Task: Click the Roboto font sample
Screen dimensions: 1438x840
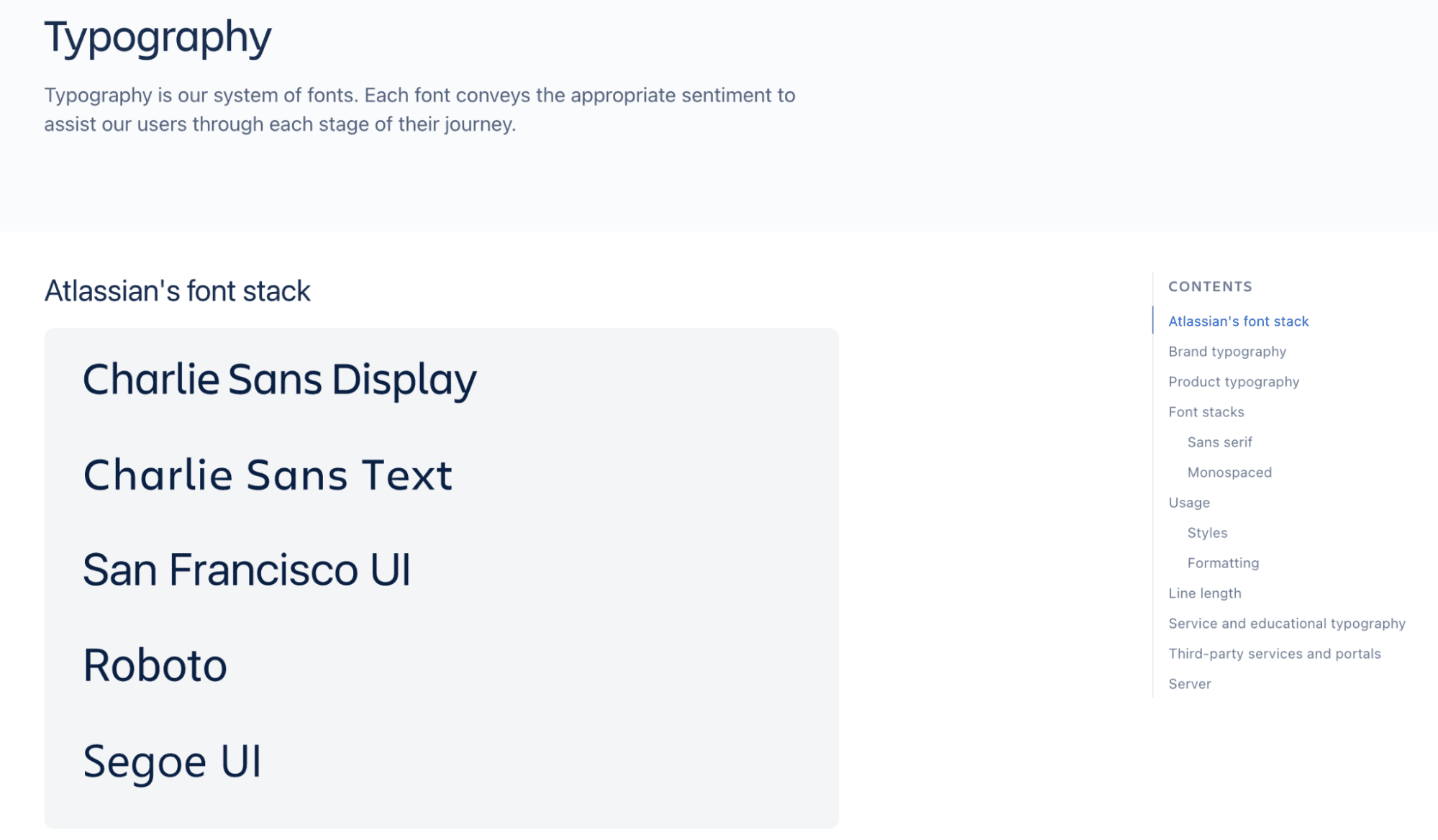Action: [155, 665]
